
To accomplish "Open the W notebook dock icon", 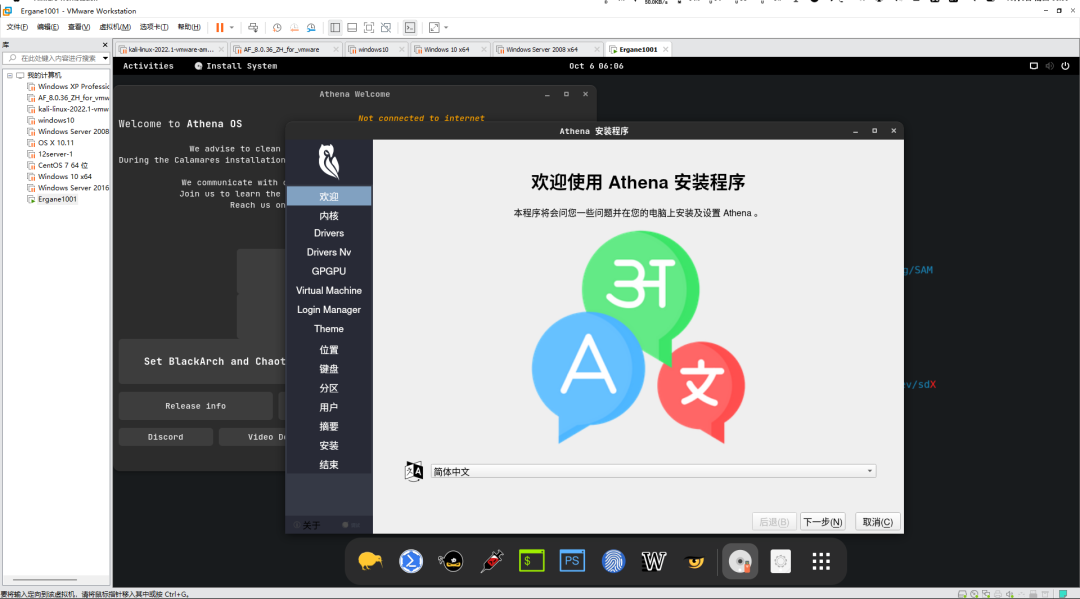I will point(654,562).
